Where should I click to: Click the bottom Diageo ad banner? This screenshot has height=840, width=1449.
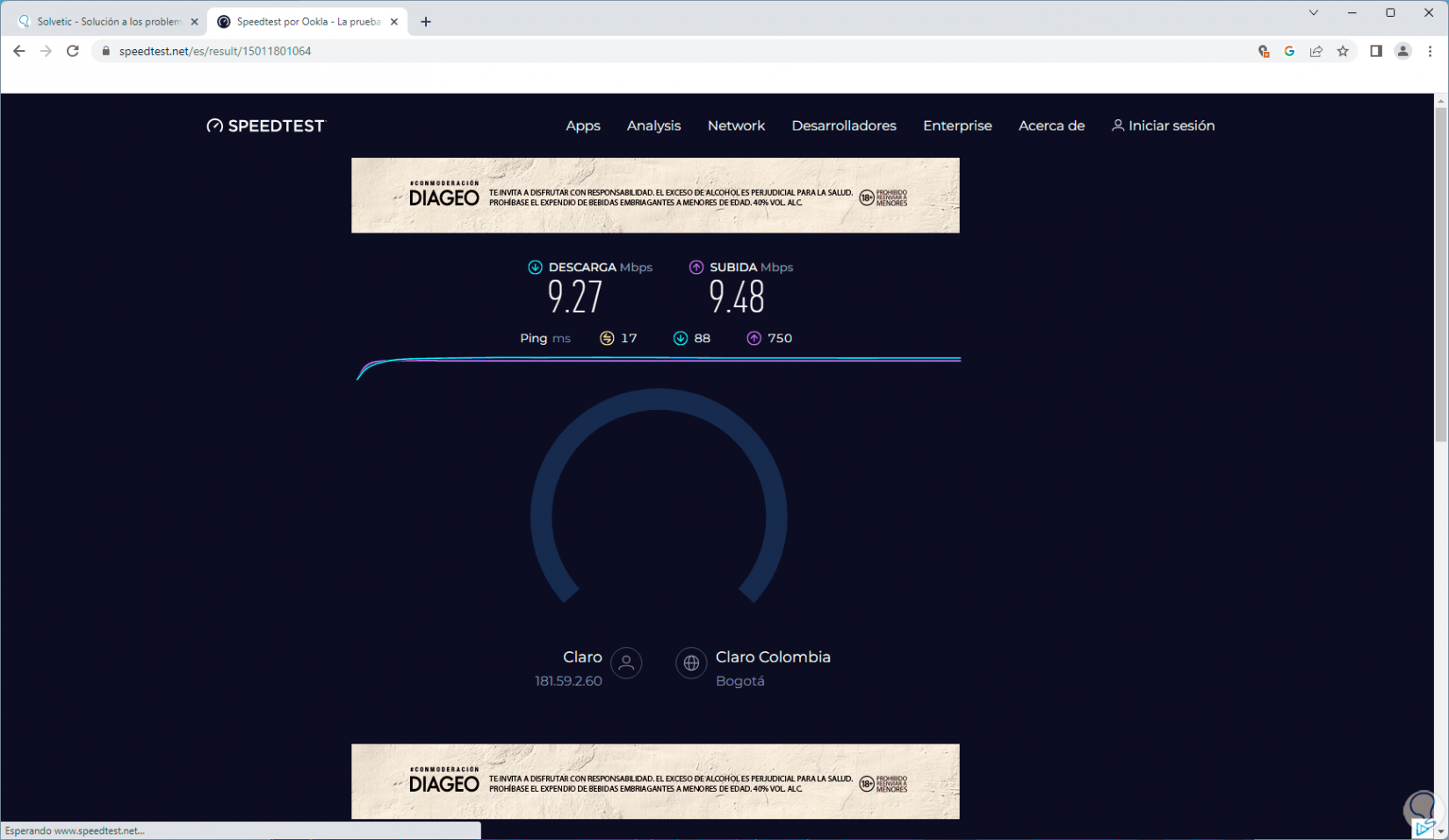point(655,782)
